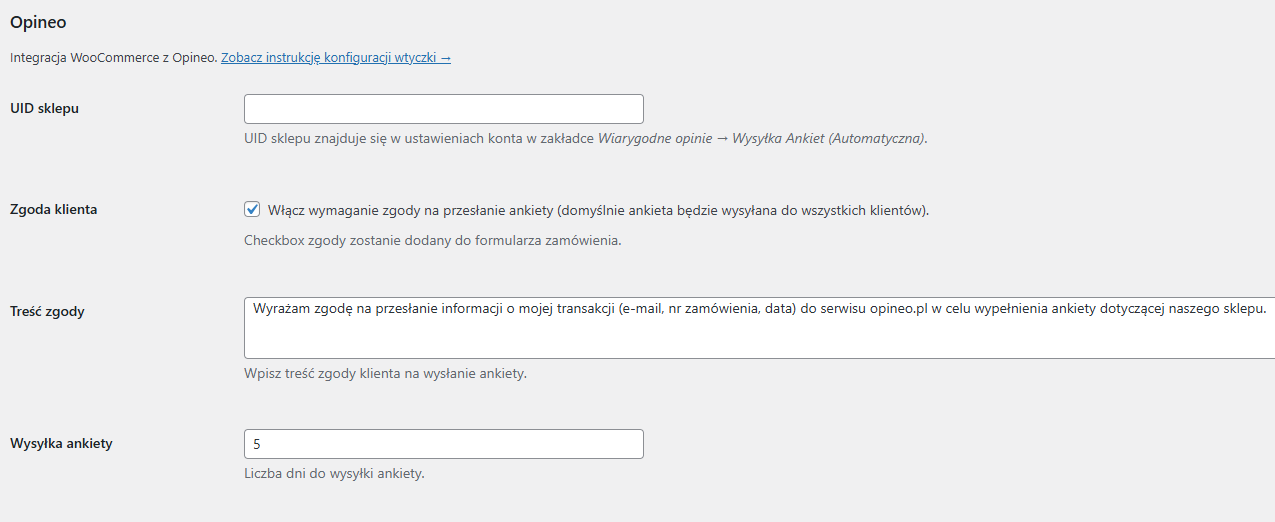The height and width of the screenshot is (522, 1275).
Task: Click the 'UID sklepu znajduje się' hint
Action: click(420, 139)
